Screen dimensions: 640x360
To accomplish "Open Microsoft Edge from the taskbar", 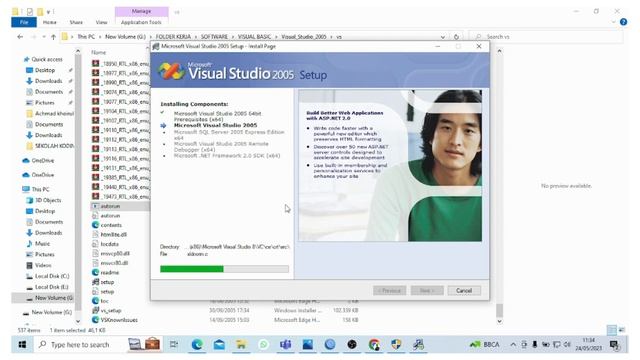I will click(x=197, y=344).
